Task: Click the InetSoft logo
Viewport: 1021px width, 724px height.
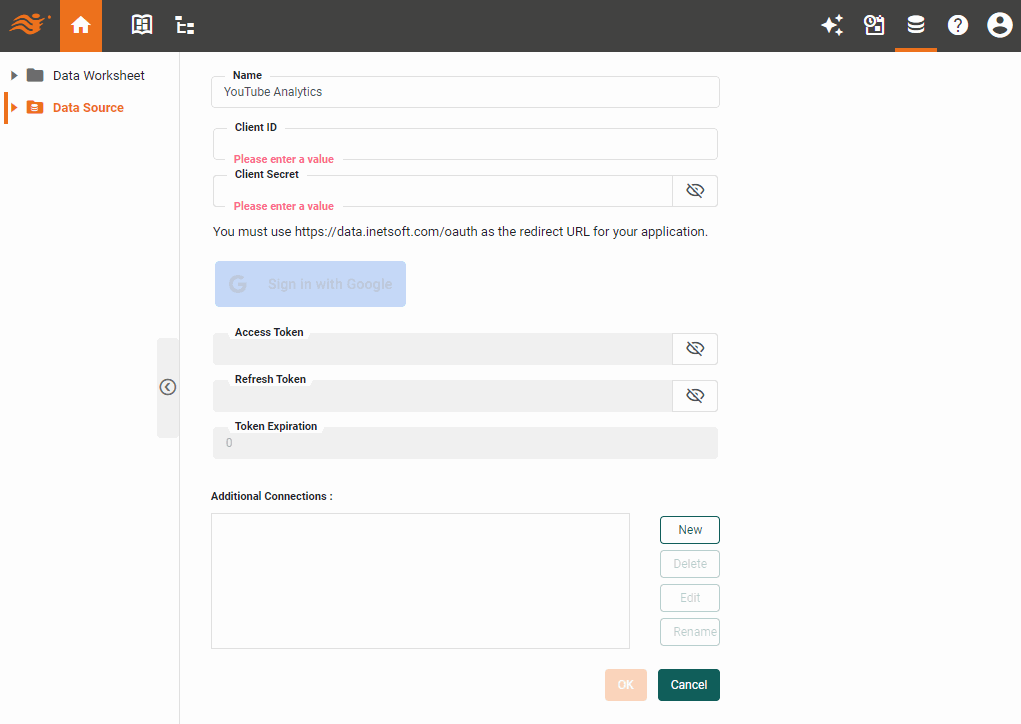Action: point(29,25)
